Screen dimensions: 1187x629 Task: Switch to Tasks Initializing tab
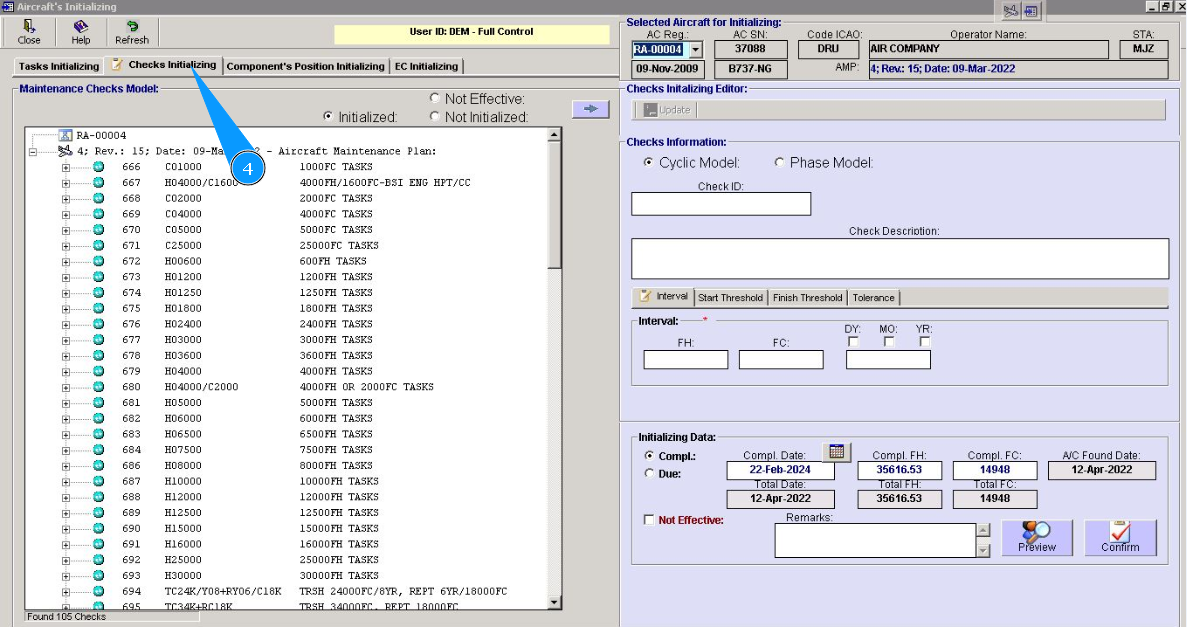coord(59,67)
